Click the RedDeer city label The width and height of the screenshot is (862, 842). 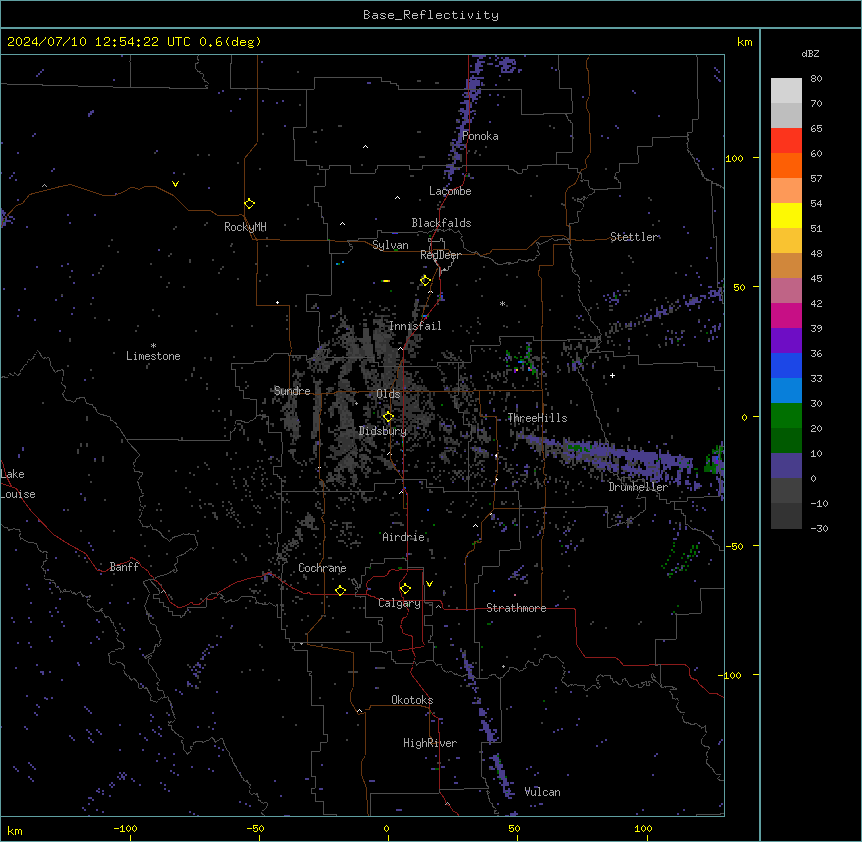click(440, 255)
